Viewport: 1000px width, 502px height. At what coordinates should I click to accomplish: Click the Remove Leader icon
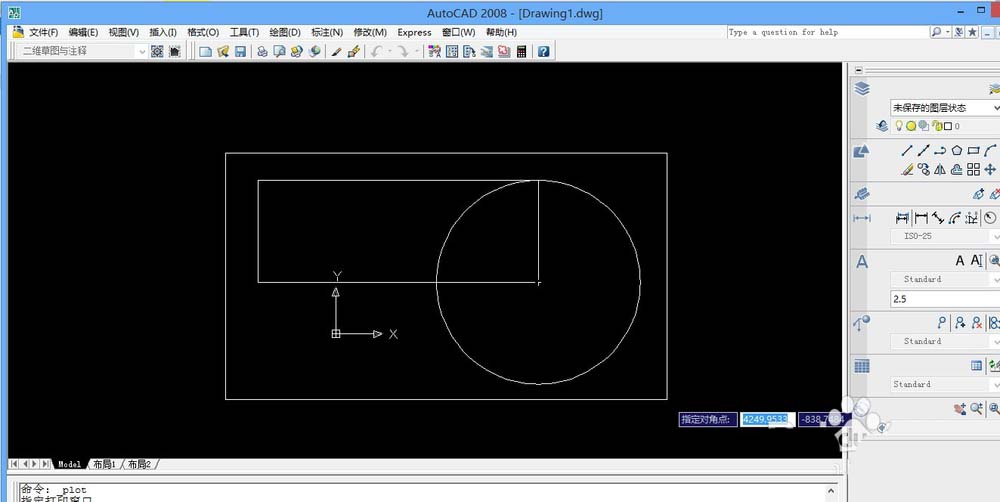pos(977,323)
